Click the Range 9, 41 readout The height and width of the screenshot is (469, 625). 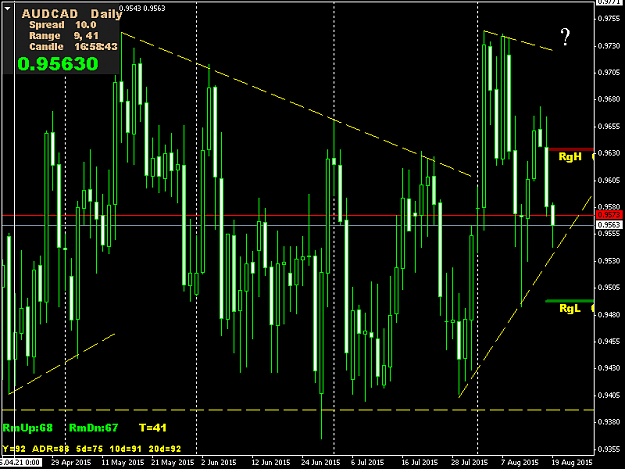click(64, 36)
